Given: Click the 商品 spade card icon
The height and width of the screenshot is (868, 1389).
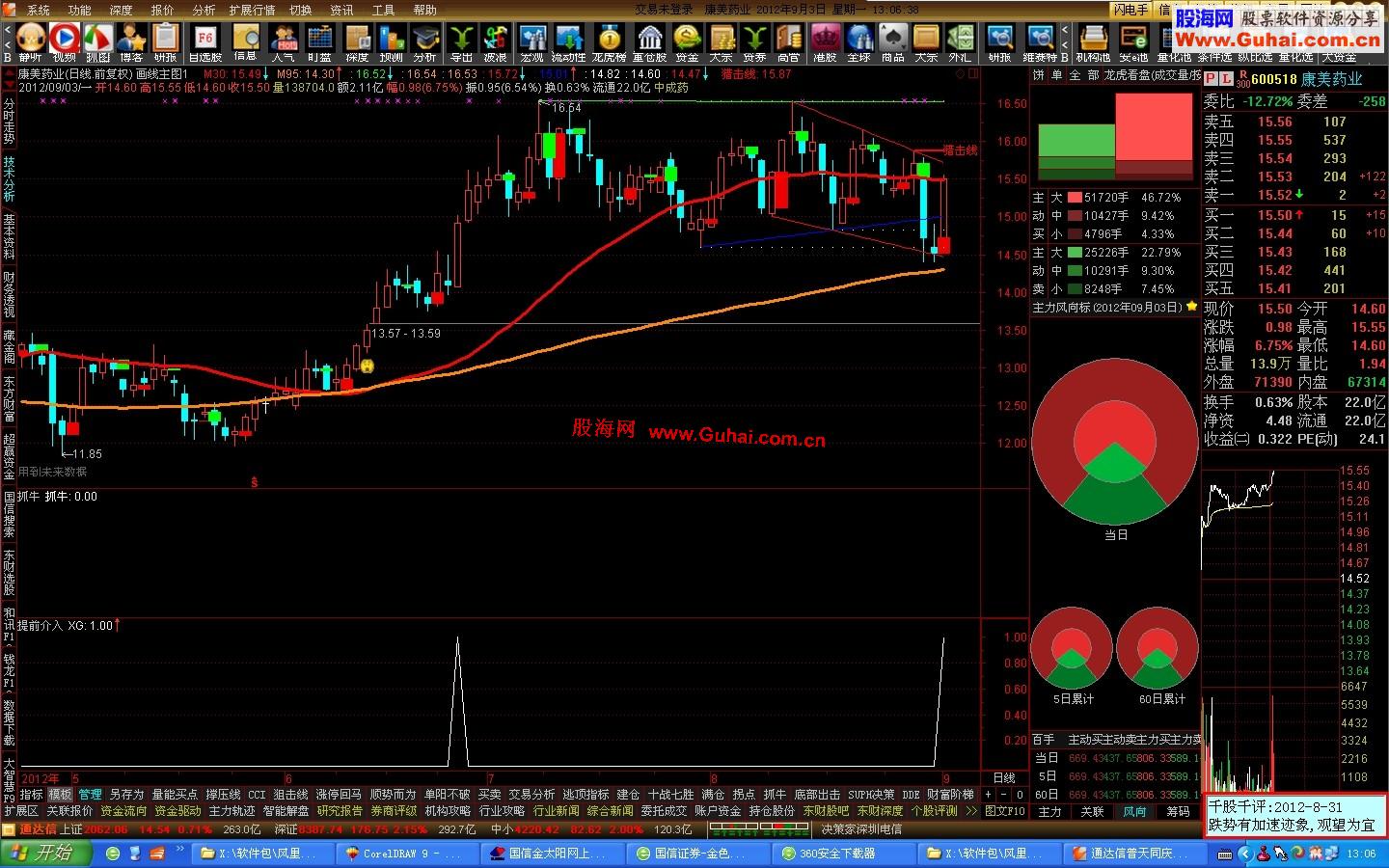Looking at the screenshot, I should pyautogui.click(x=893, y=41).
